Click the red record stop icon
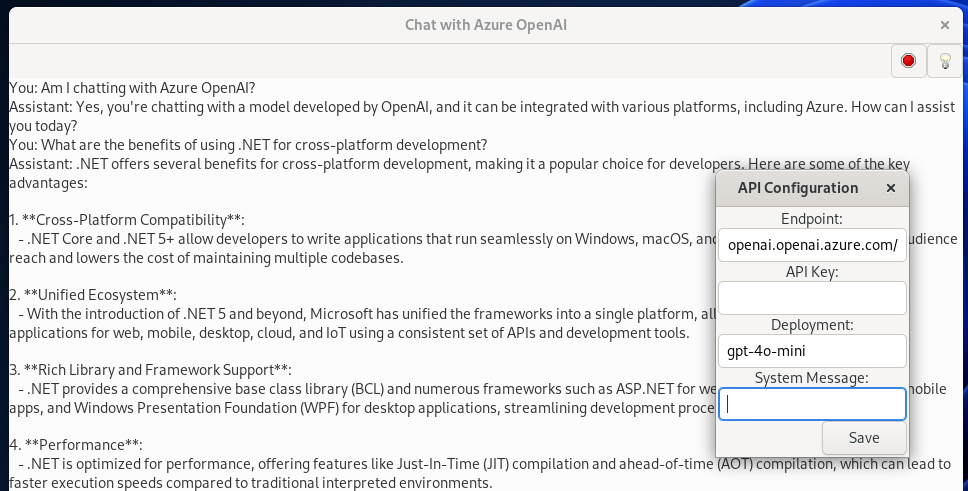 (908, 61)
